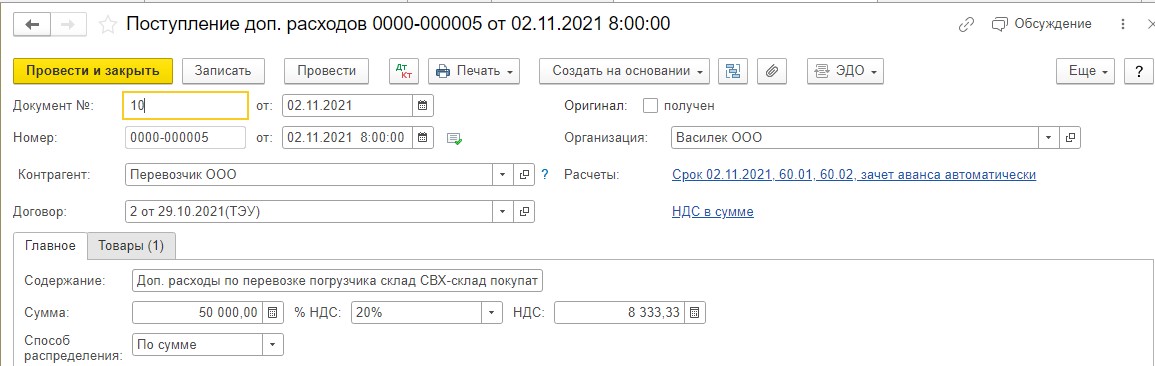1155x366 pixels.
Task: Open document structure of subordination icon
Action: (733, 71)
